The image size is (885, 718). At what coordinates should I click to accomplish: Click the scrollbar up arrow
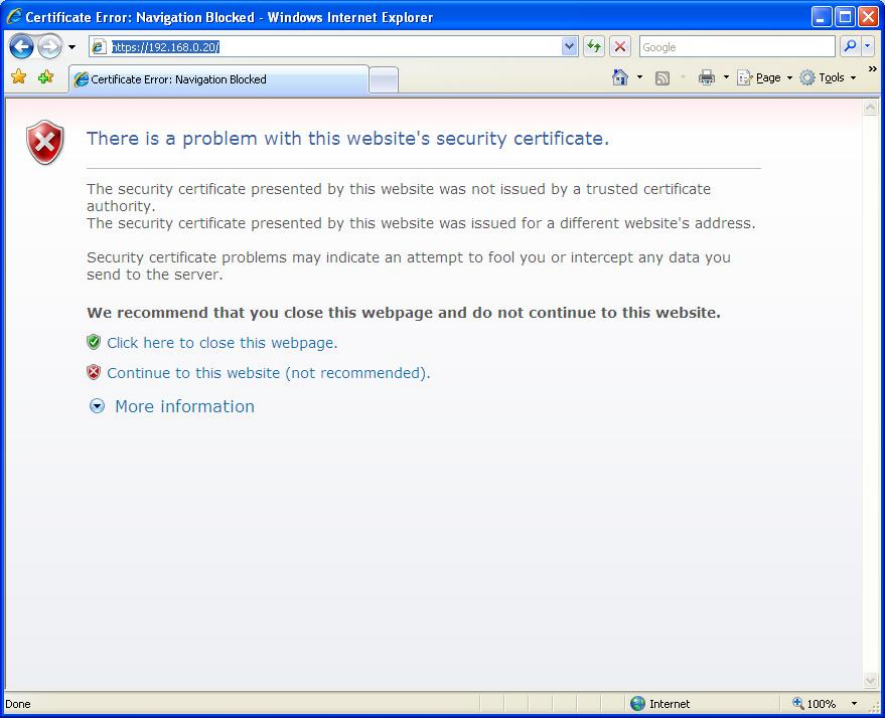click(x=870, y=107)
